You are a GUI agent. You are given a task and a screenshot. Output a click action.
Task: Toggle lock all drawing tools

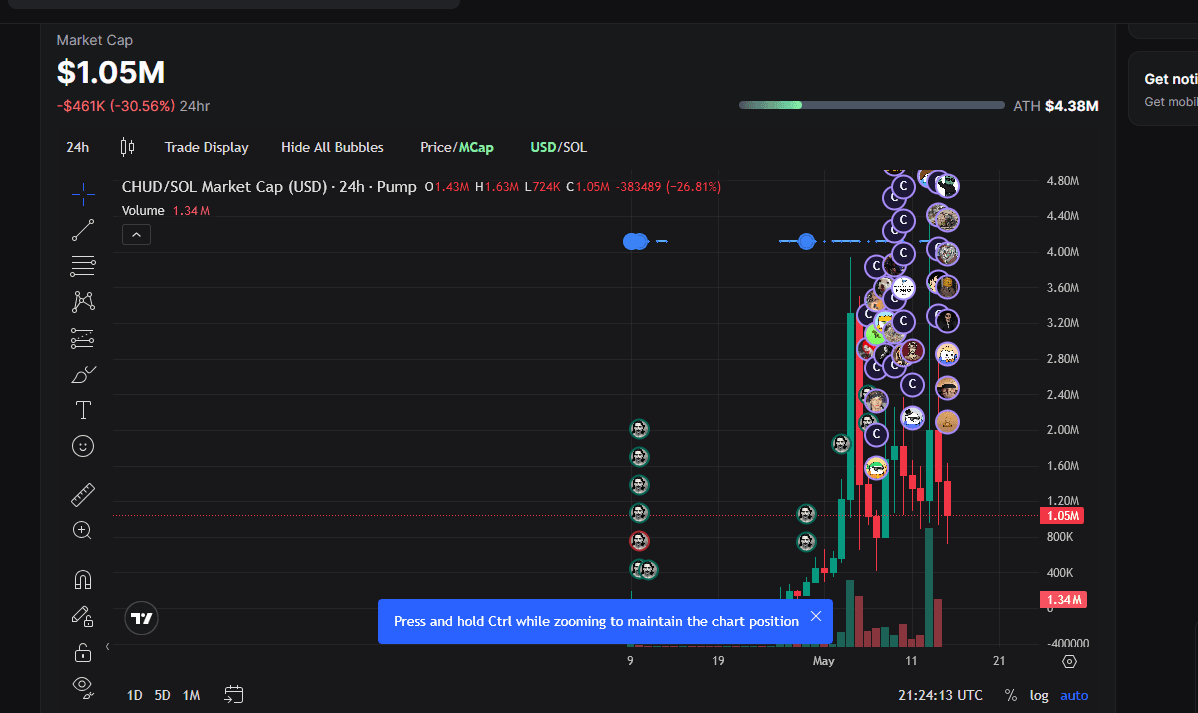point(83,652)
